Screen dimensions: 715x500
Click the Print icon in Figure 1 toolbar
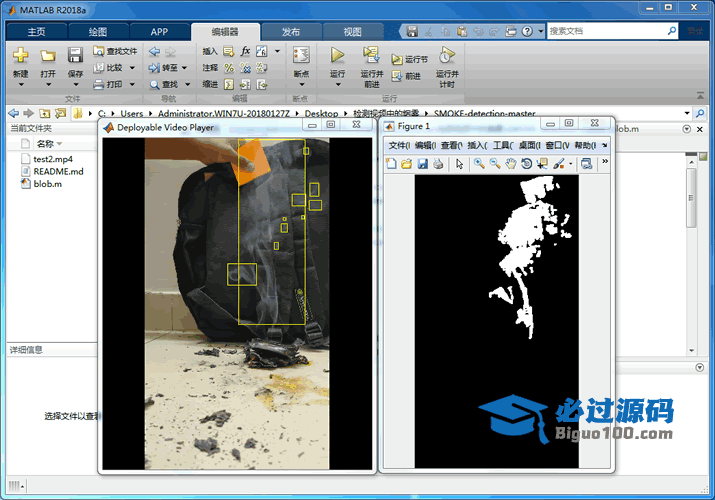(x=438, y=164)
